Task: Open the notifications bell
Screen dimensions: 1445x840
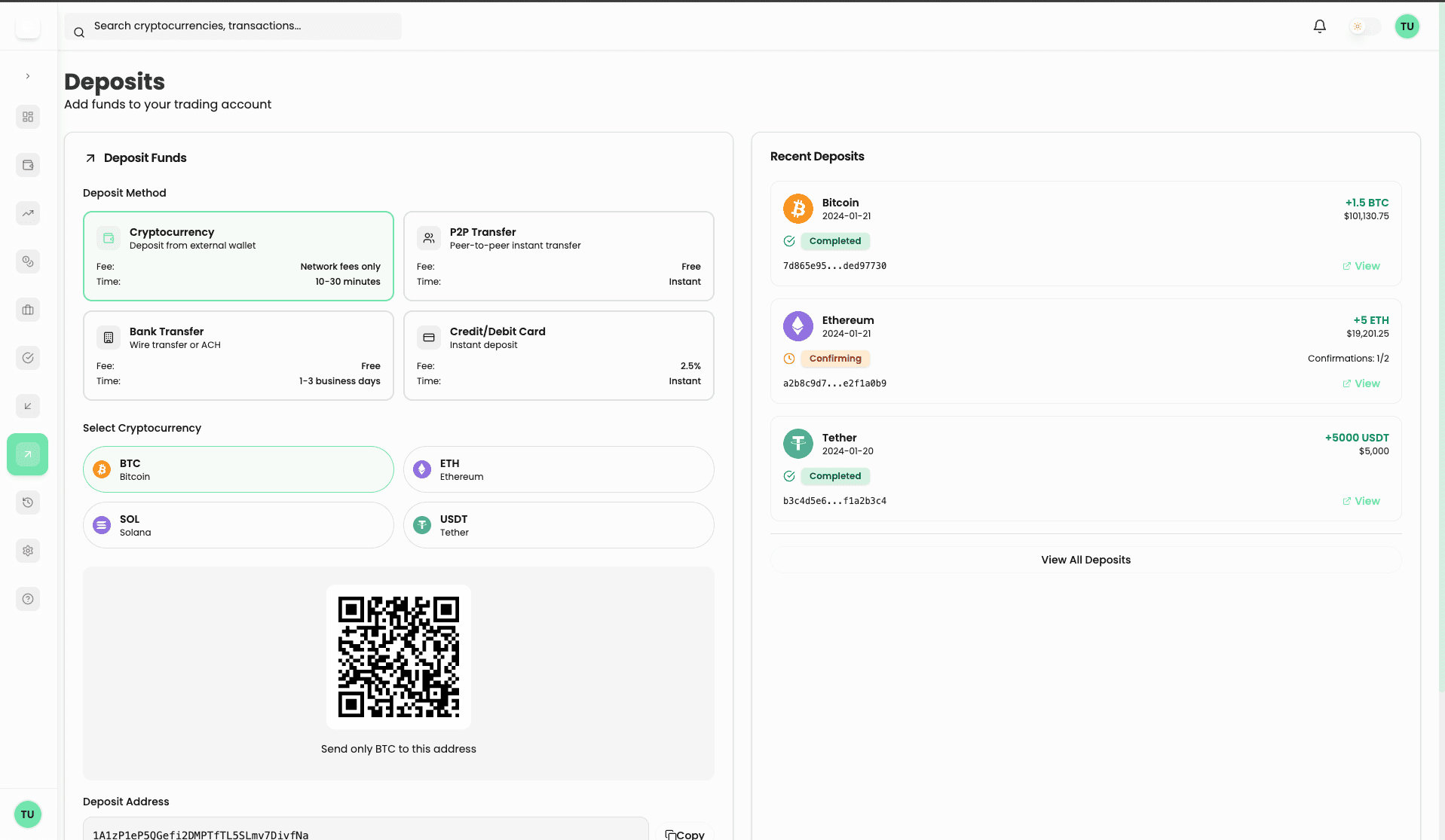Action: point(1319,26)
